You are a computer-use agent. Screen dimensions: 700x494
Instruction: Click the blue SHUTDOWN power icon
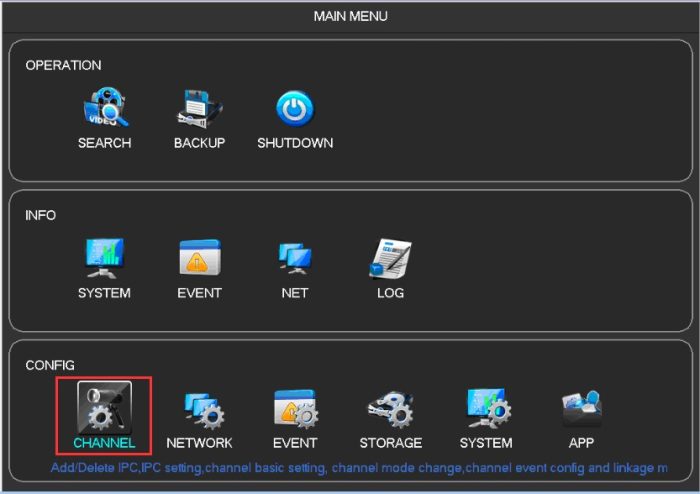point(295,109)
